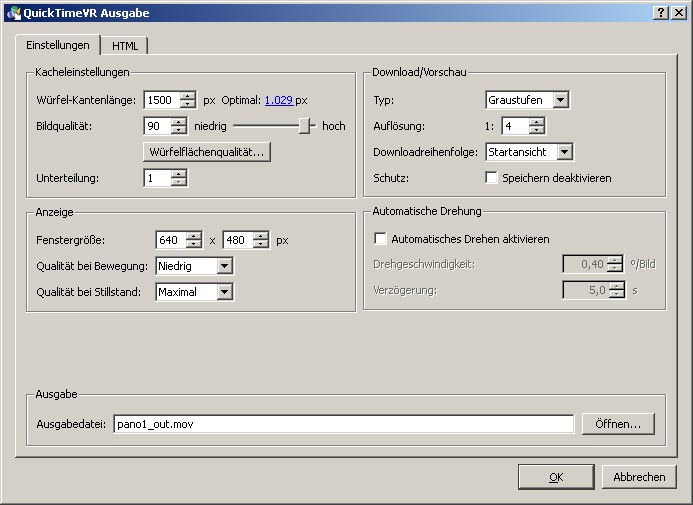Expand the Qualität bei Stillstand dropdown
This screenshot has width=693, height=505.
[x=224, y=292]
